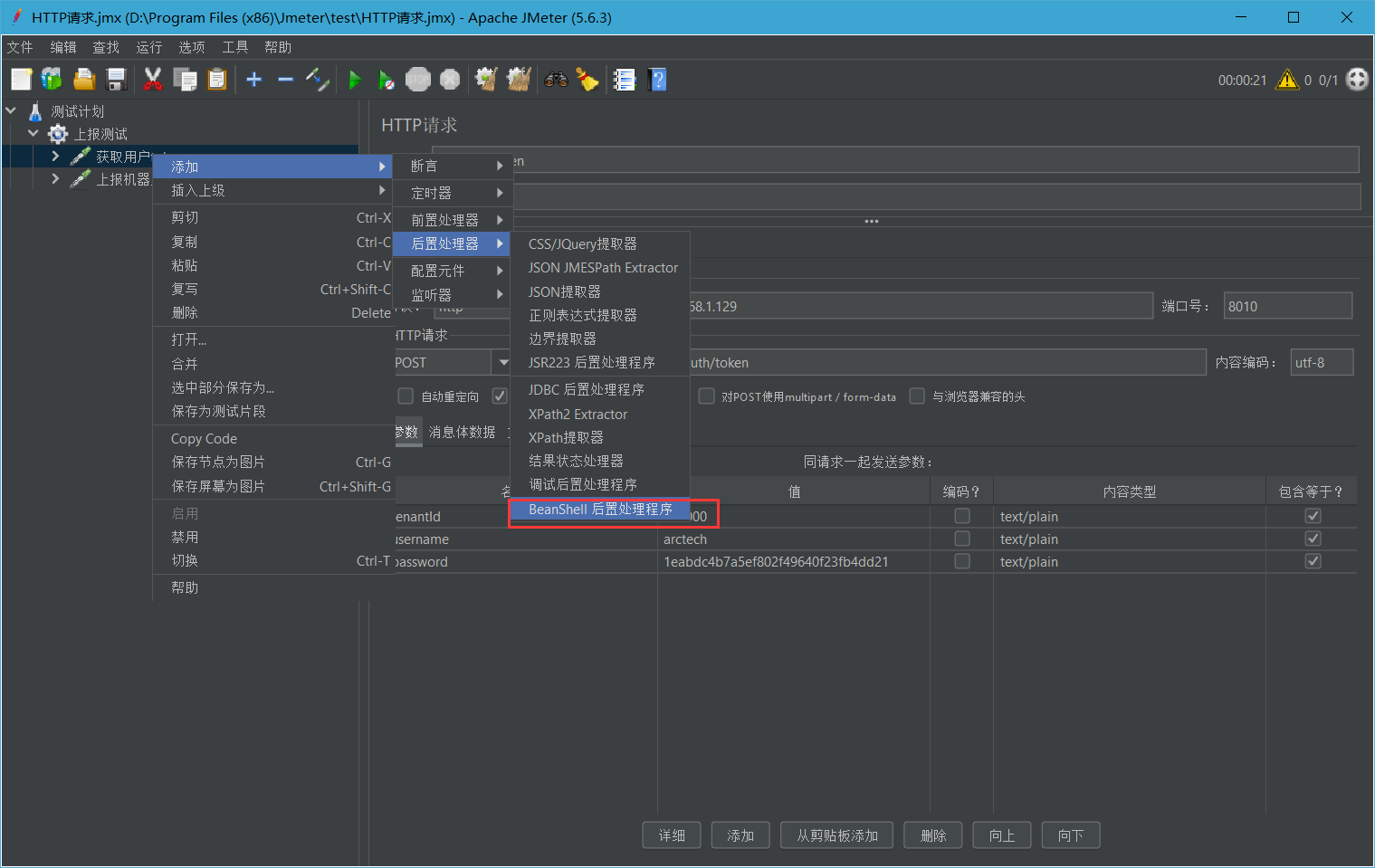Toggle 对POST使用multipart / form-data checkbox
The width and height of the screenshot is (1375, 868).
point(706,396)
